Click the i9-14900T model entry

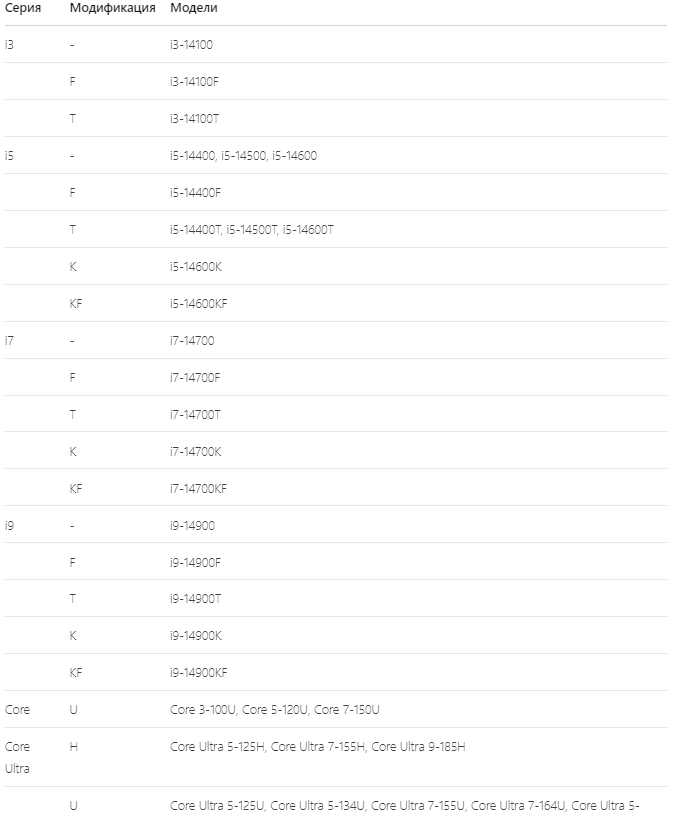point(195,599)
